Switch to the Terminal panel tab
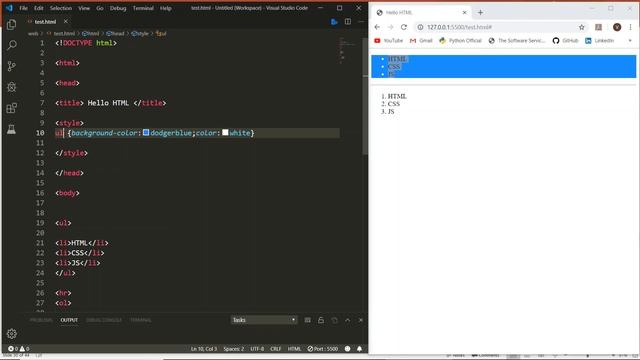The height and width of the screenshot is (360, 640). pos(140,320)
